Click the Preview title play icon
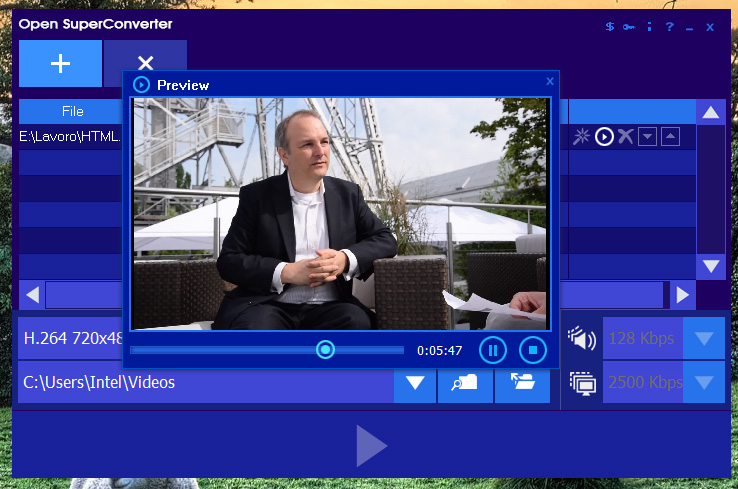 click(x=141, y=85)
